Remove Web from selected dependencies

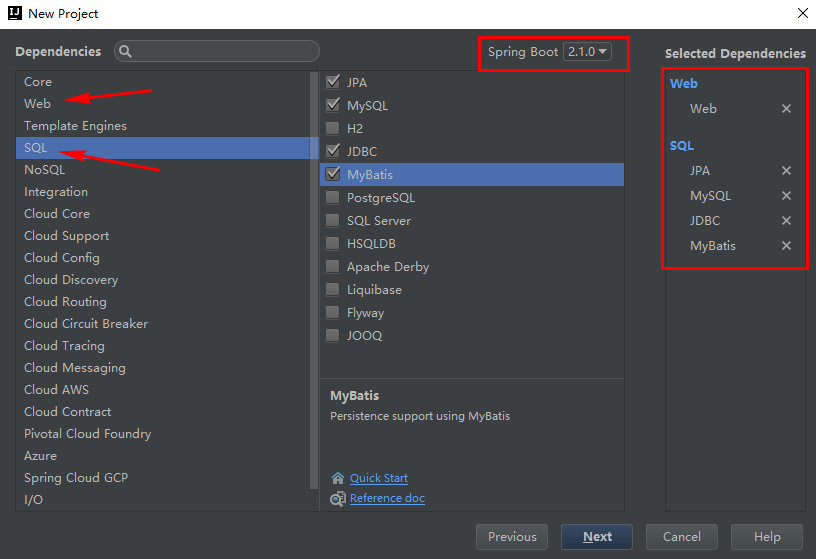tap(786, 109)
